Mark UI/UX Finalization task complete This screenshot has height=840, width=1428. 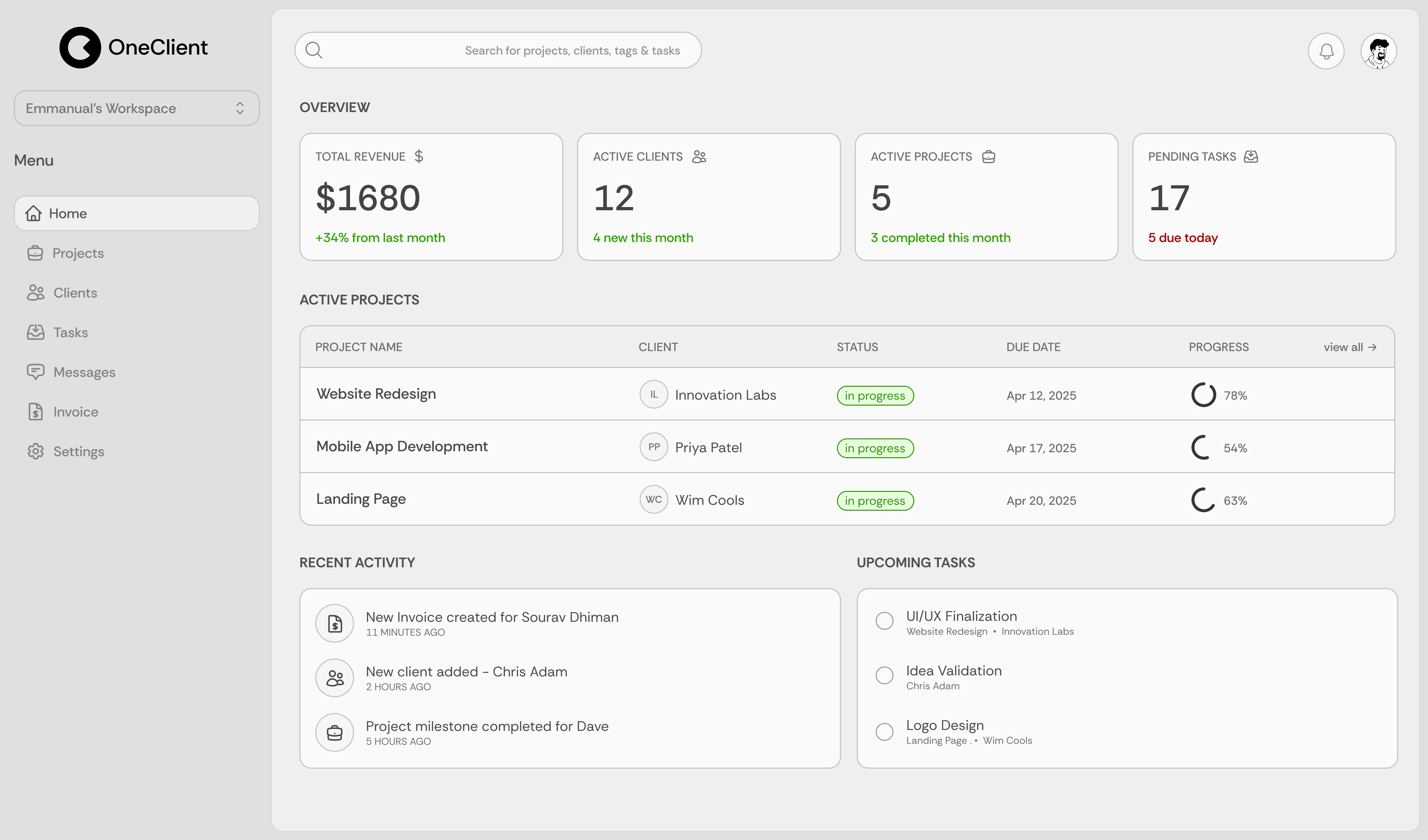pos(885,621)
